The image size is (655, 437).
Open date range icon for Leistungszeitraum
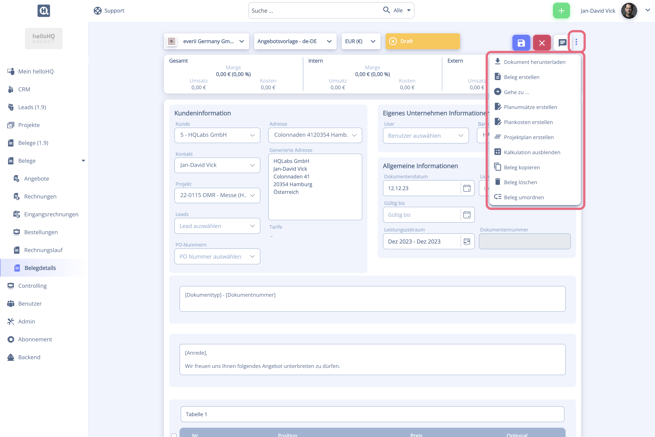point(467,241)
